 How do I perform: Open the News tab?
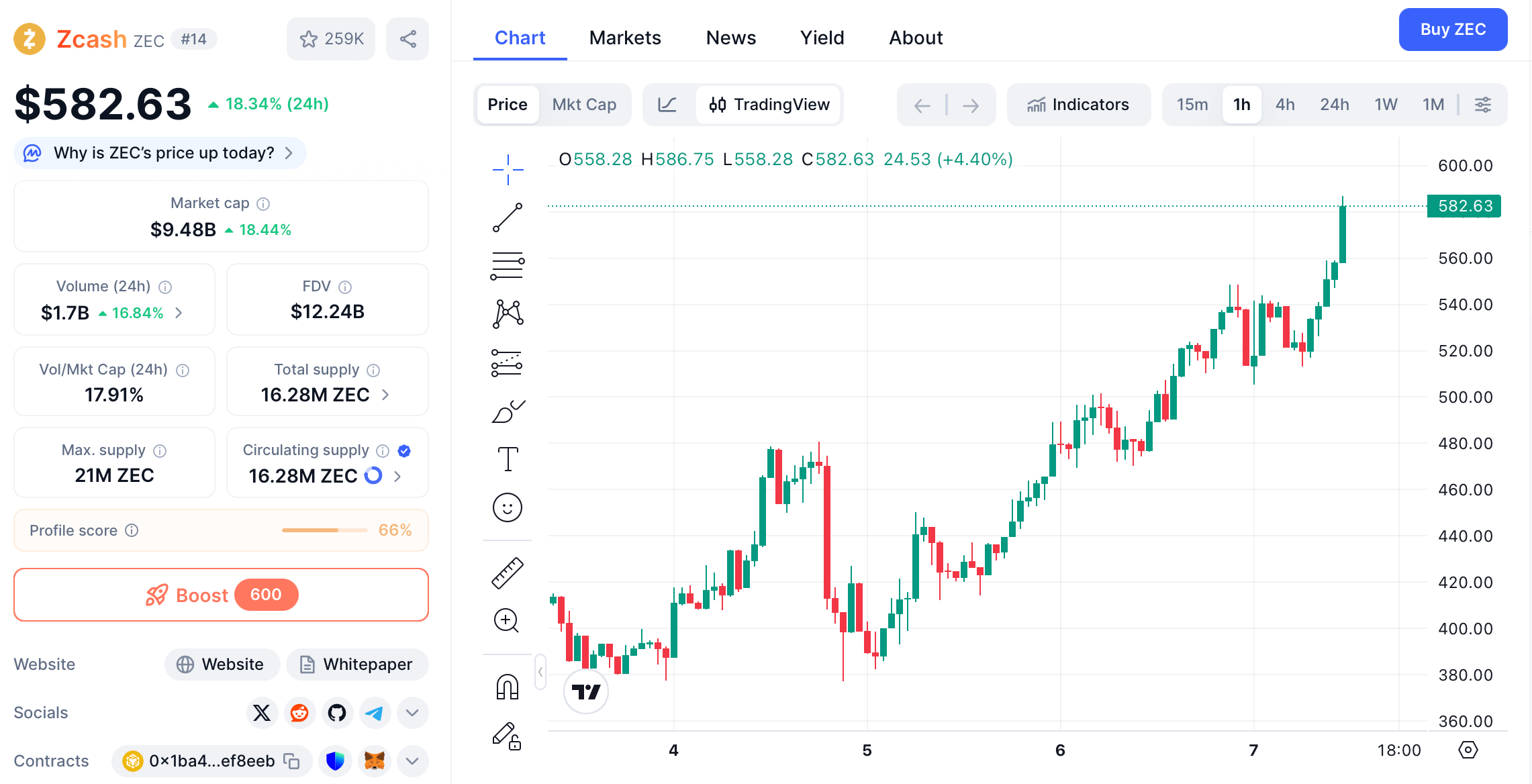point(730,38)
